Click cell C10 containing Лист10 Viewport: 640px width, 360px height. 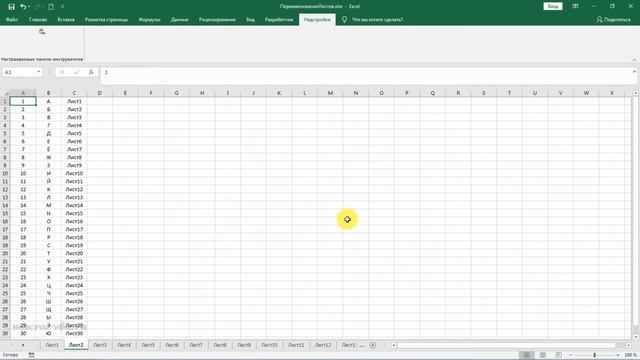74,173
